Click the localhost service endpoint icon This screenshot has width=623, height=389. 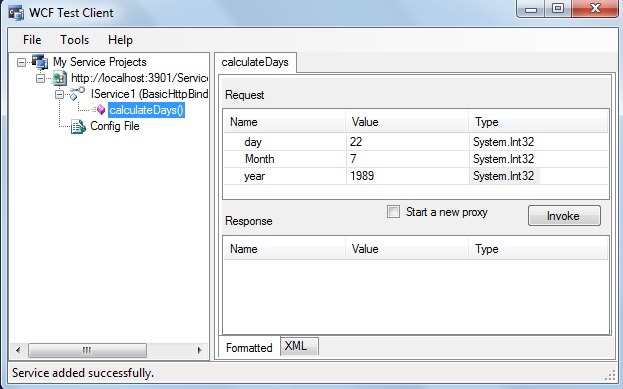point(60,78)
